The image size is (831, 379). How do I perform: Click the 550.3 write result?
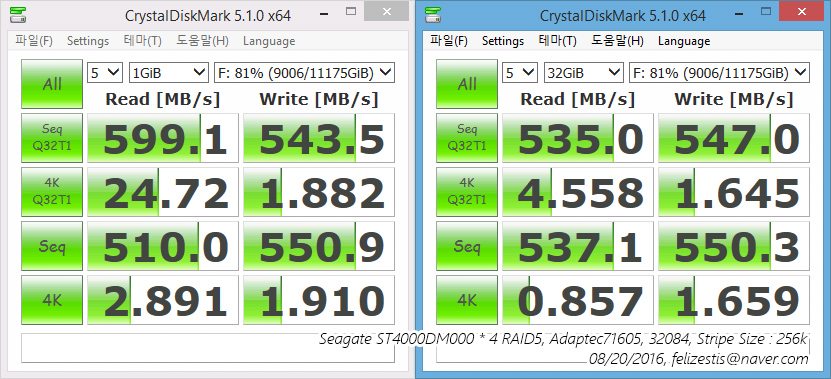[734, 246]
